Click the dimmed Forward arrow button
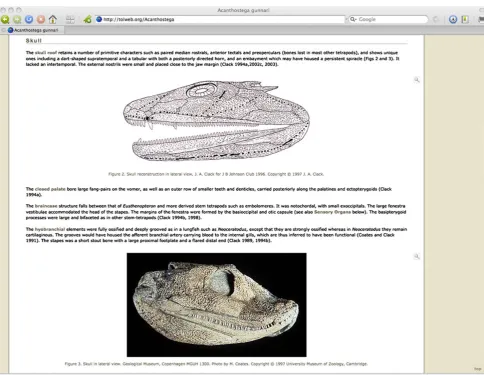This screenshot has width=484, height=375. (x=17, y=19)
